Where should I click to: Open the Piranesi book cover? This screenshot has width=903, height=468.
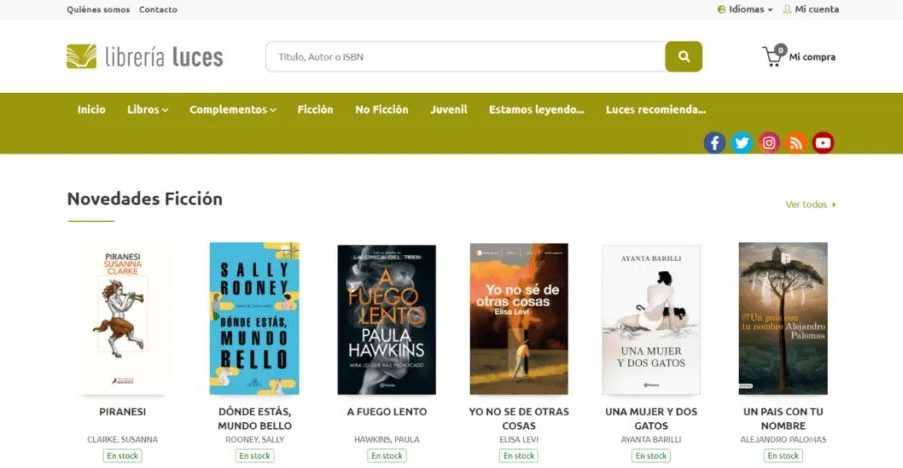click(123, 318)
